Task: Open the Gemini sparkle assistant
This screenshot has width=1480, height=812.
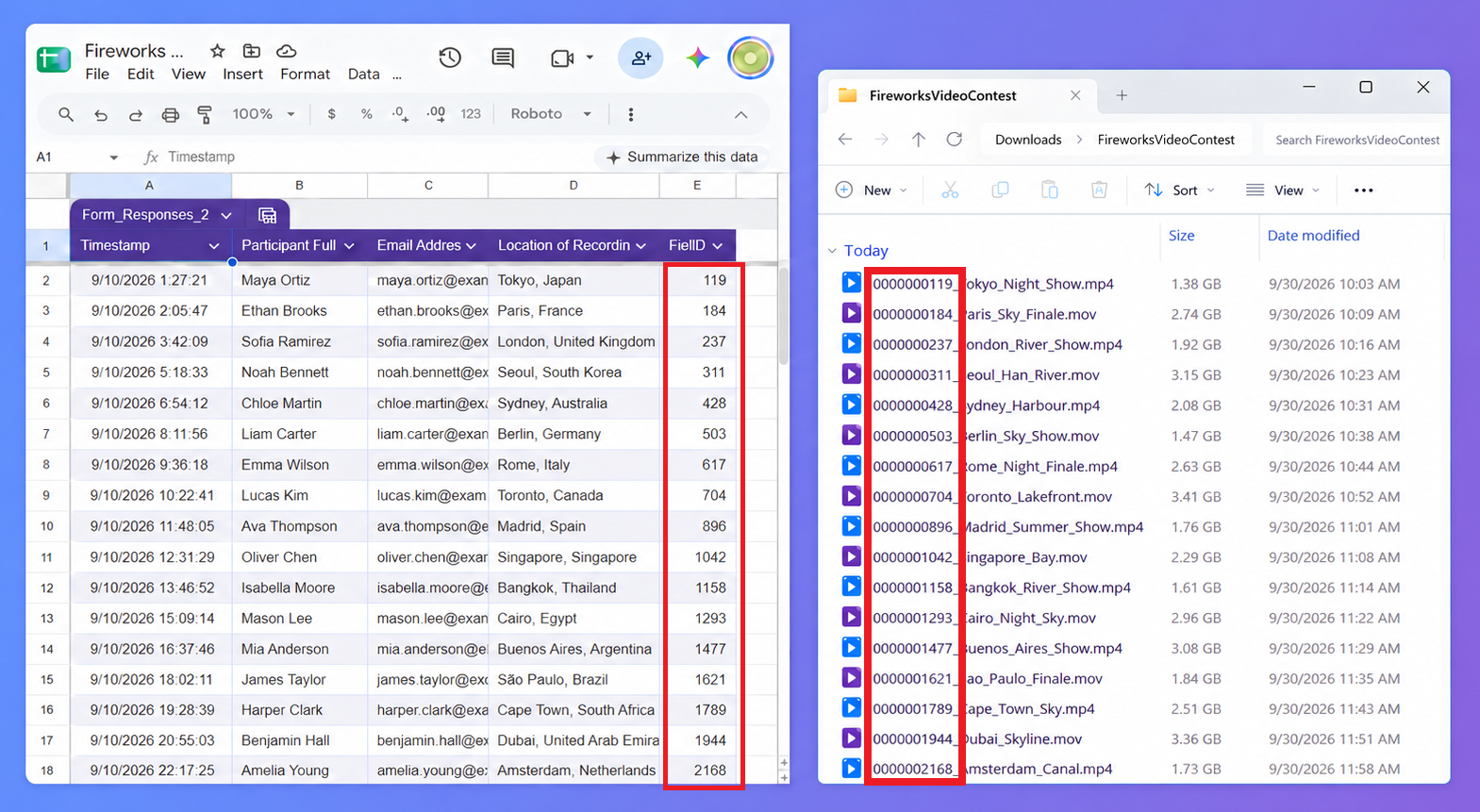Action: coord(697,58)
